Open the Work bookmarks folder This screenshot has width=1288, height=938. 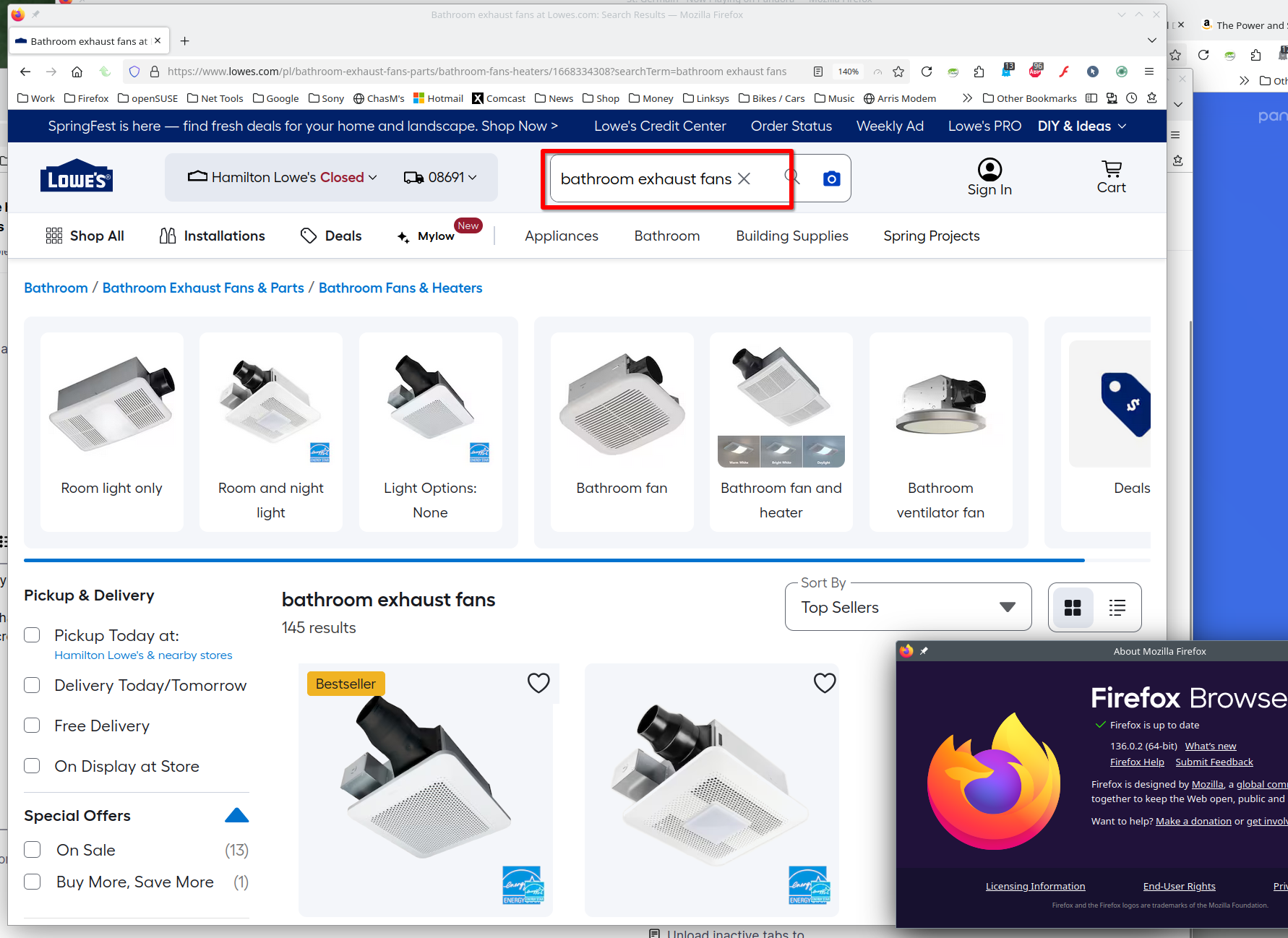pyautogui.click(x=36, y=98)
